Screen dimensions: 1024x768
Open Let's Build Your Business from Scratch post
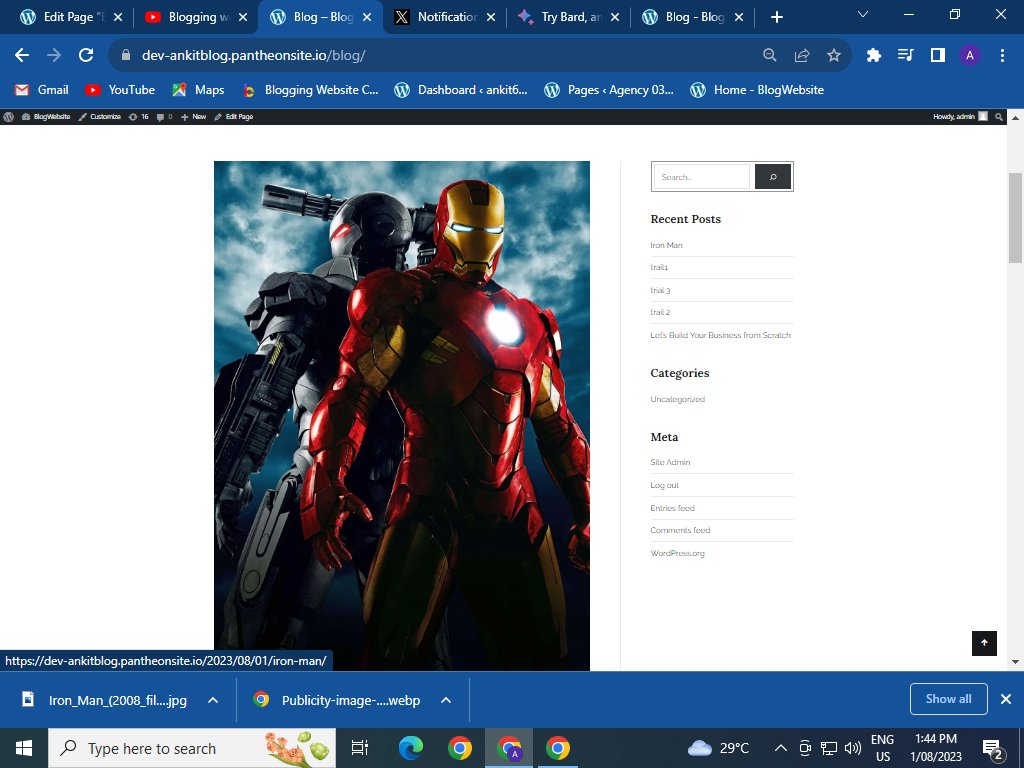(720, 335)
